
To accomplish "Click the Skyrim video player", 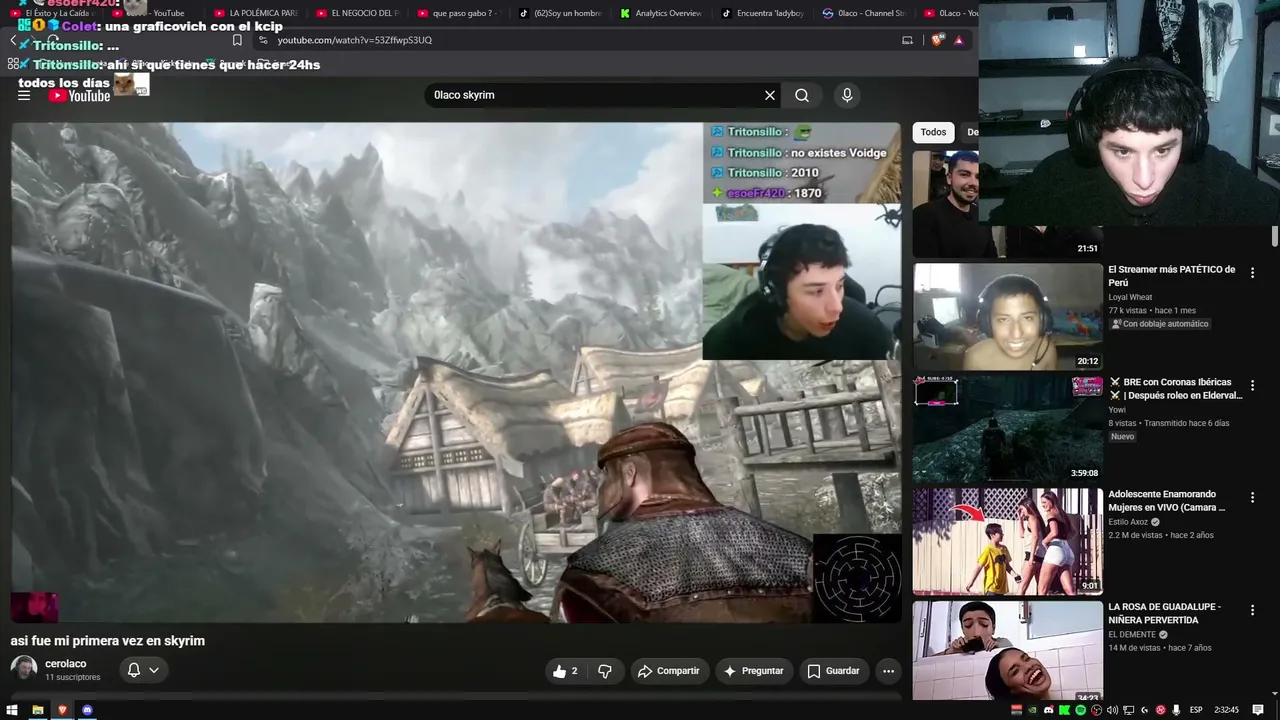I will [456, 372].
